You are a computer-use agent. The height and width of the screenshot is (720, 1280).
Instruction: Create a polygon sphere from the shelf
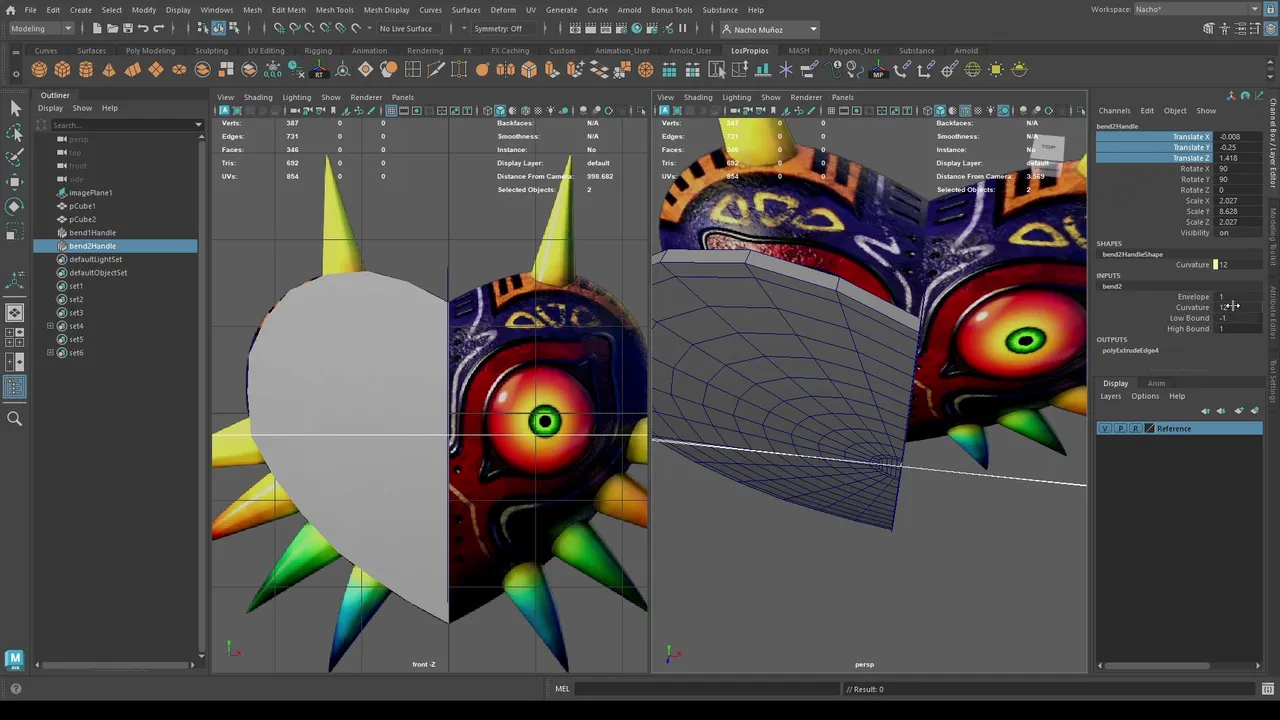click(x=39, y=69)
